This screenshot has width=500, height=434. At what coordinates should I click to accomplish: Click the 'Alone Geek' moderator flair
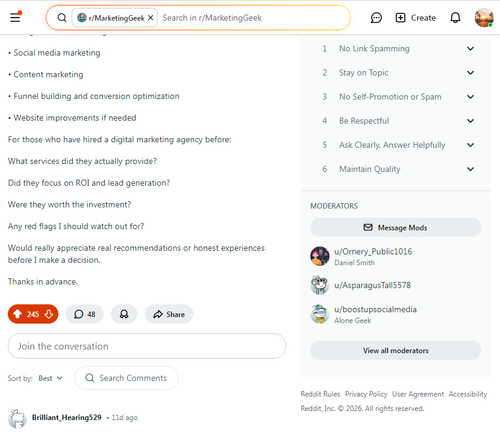tap(353, 320)
